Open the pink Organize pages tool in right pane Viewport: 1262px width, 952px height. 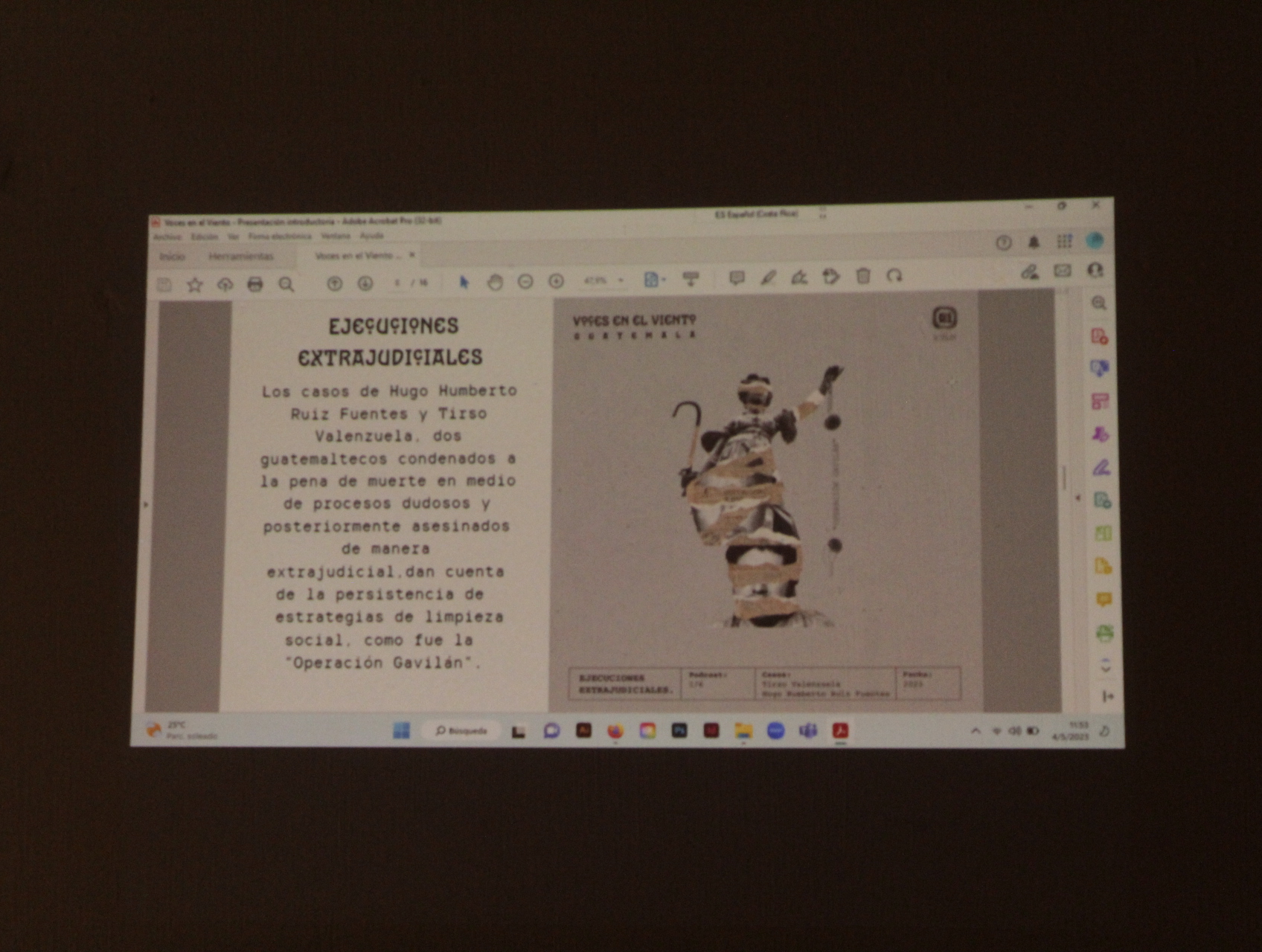1101,402
